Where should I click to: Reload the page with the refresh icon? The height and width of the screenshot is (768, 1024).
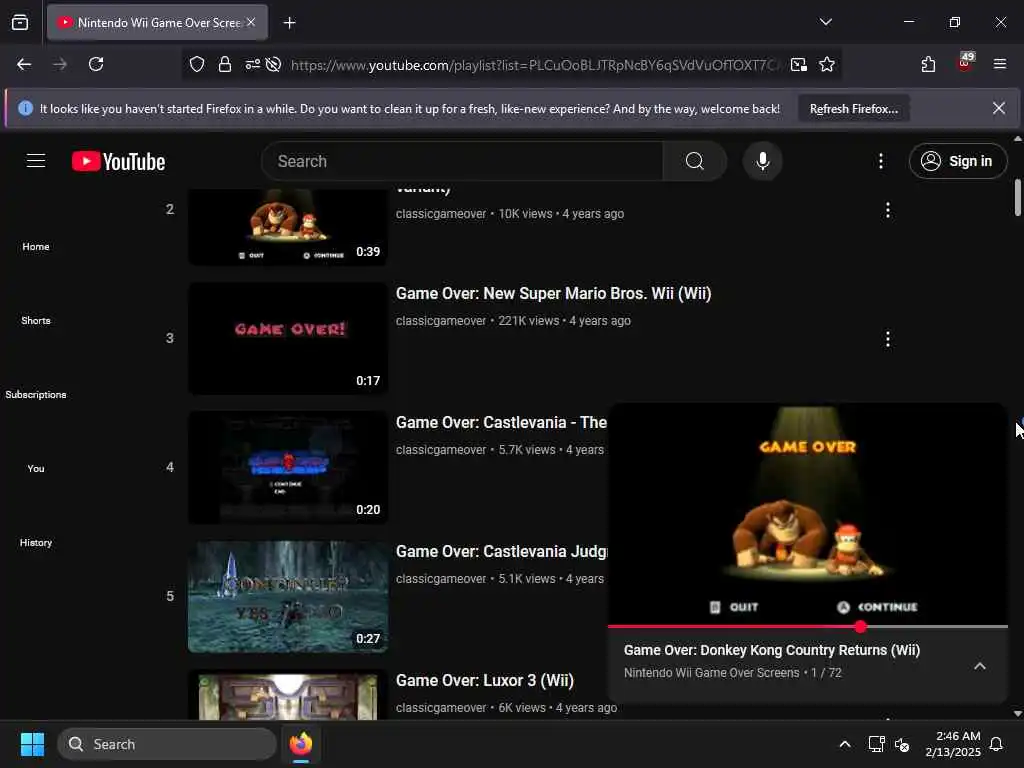96,64
